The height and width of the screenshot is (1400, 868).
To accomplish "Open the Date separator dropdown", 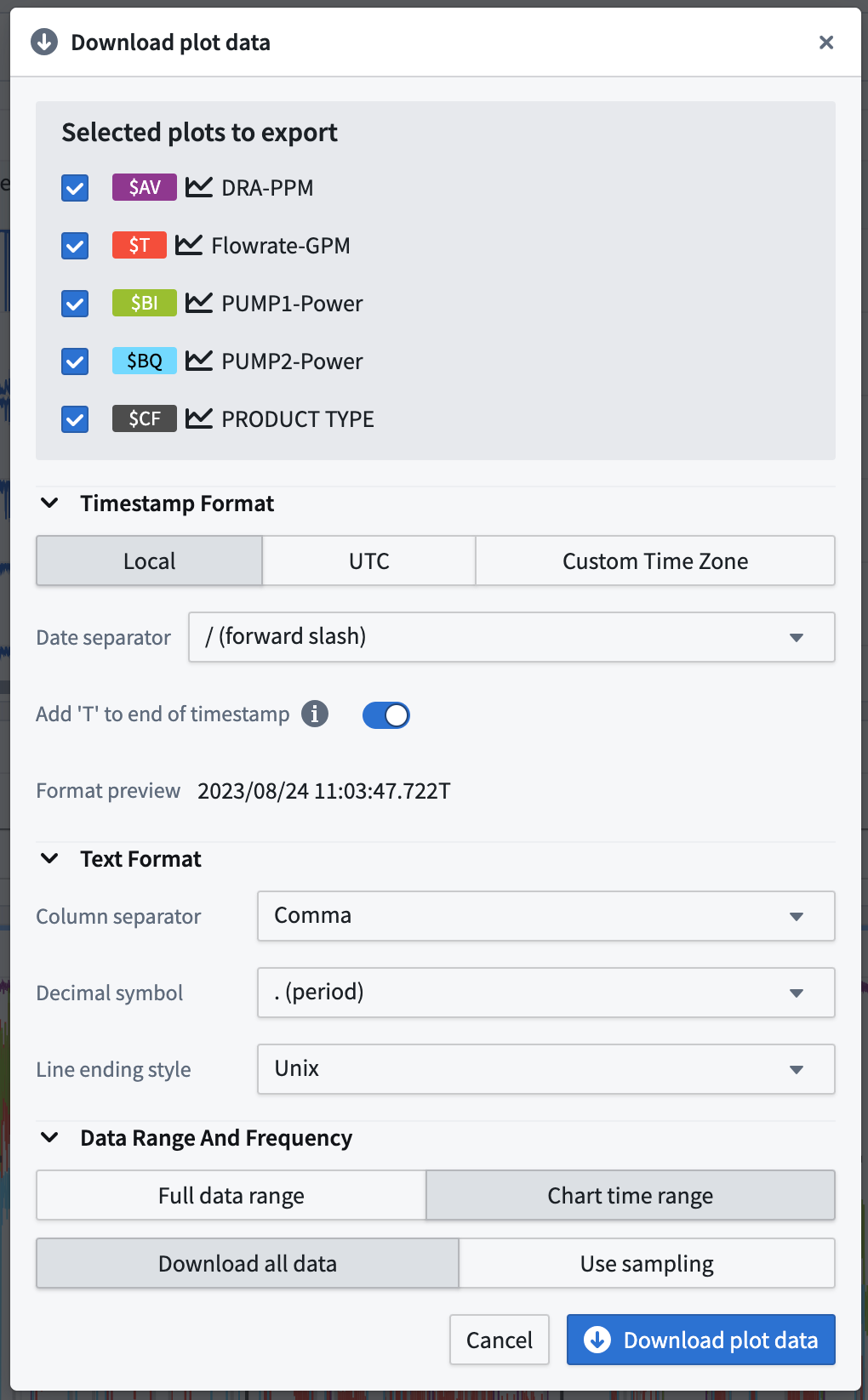I will pyautogui.click(x=511, y=637).
